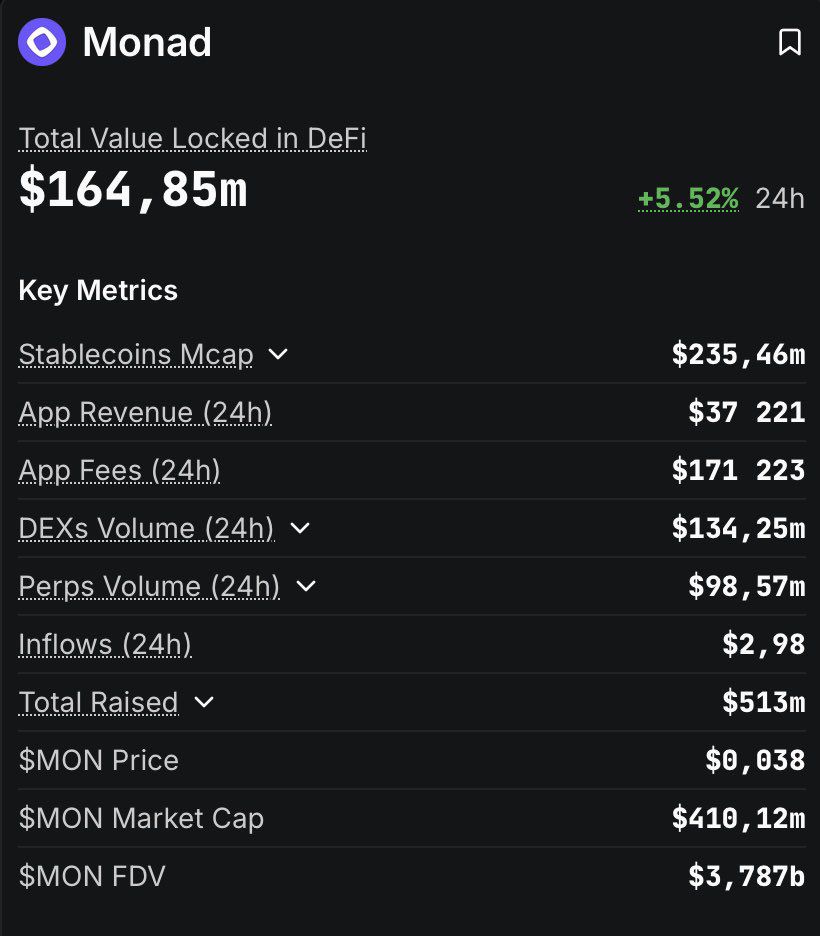
Task: Expand the Stablecoins Mcap breakdown chevron
Action: click(x=279, y=354)
